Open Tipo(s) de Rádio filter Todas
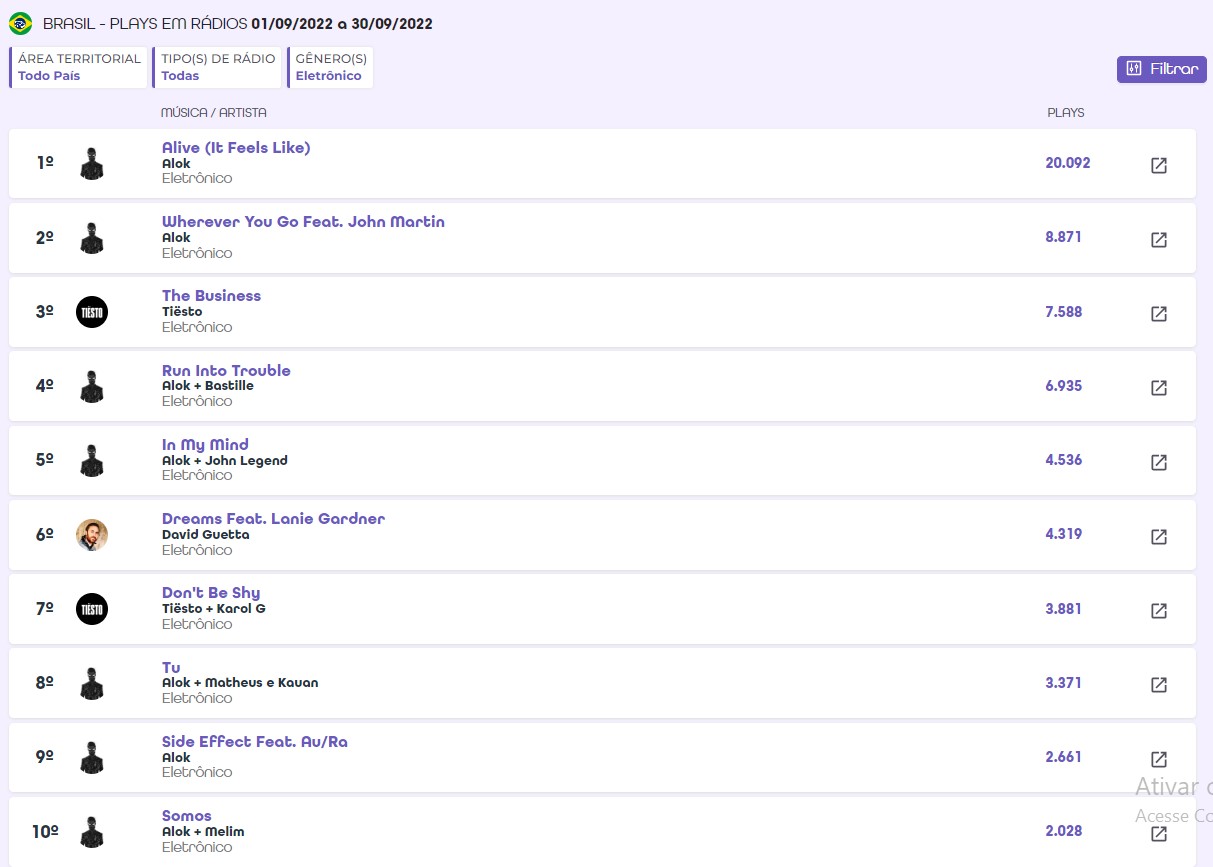The width and height of the screenshot is (1213, 867). [217, 67]
